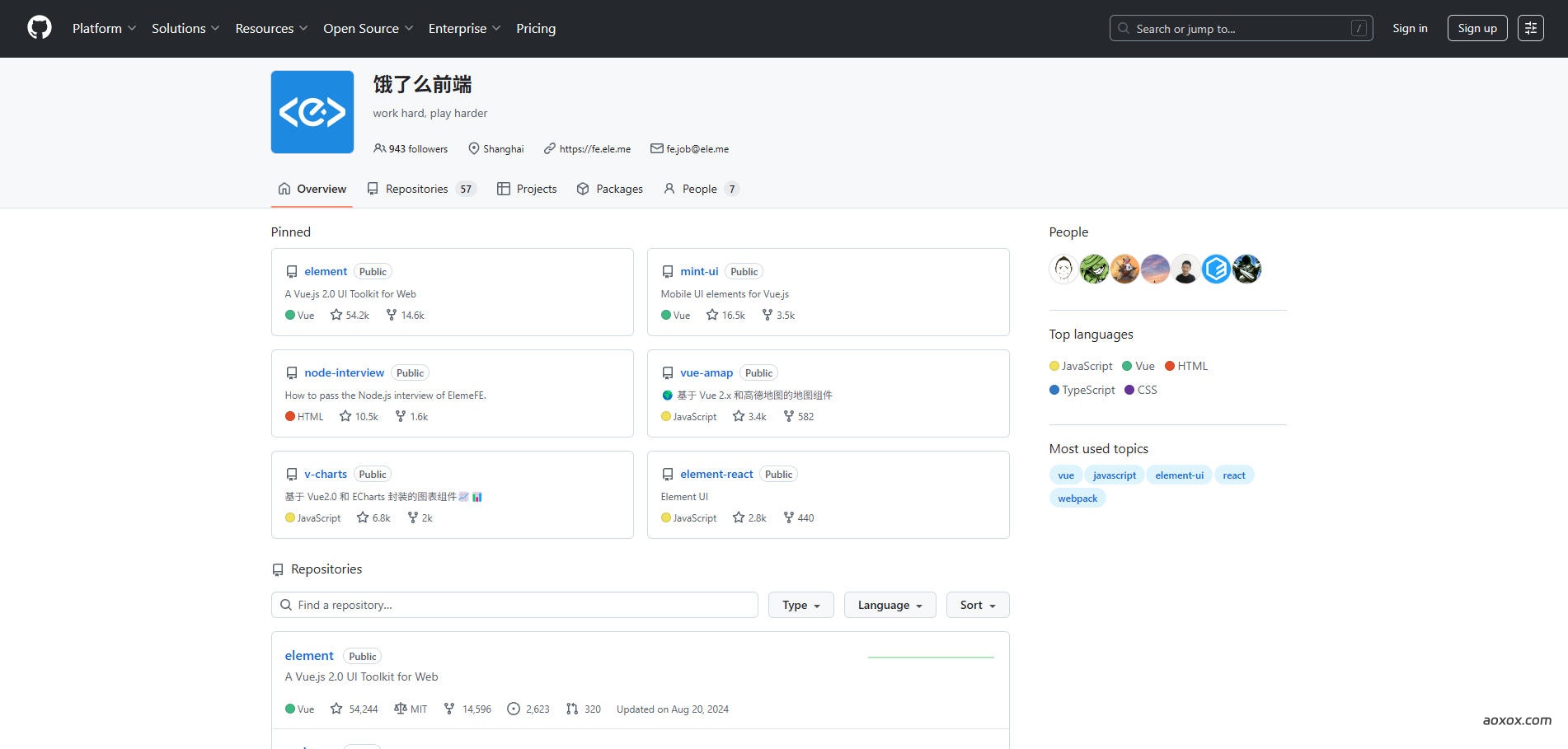
Task: Click the star icon showing 54.2k on element
Action: 336,314
